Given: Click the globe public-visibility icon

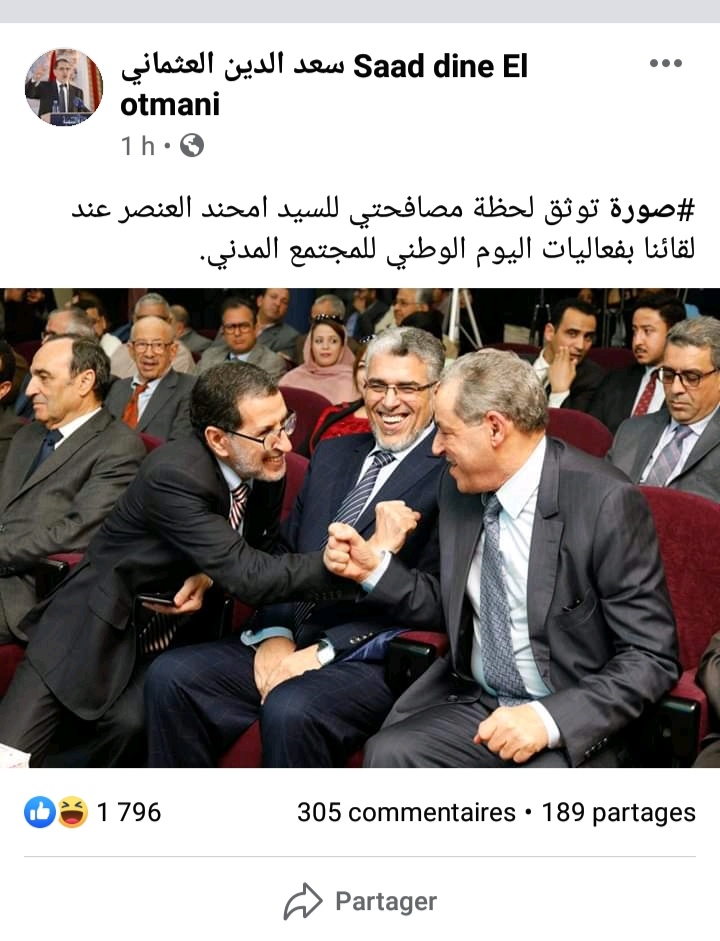Looking at the screenshot, I should (x=191, y=146).
